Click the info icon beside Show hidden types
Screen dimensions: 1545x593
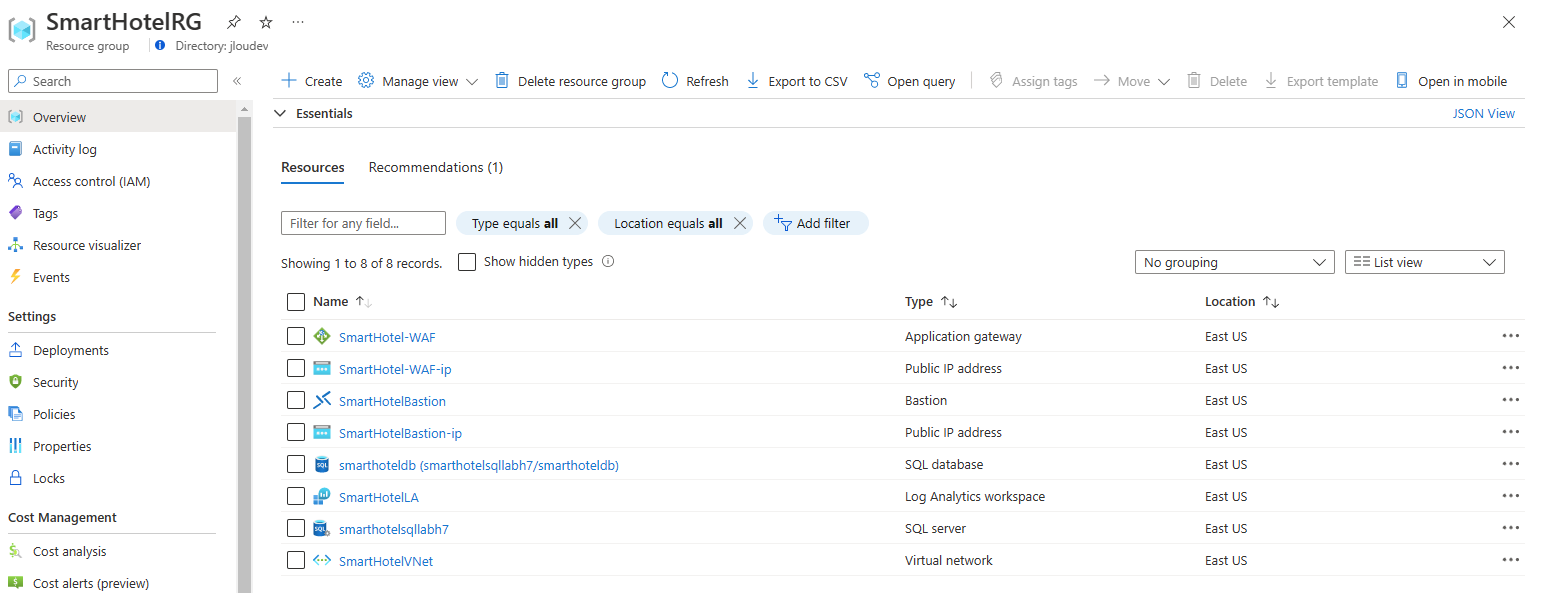608,262
